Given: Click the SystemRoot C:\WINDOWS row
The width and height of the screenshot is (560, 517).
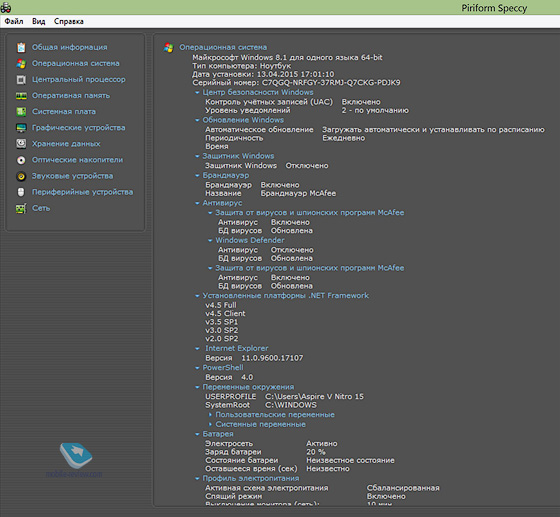Looking at the screenshot, I should click(x=261, y=405).
